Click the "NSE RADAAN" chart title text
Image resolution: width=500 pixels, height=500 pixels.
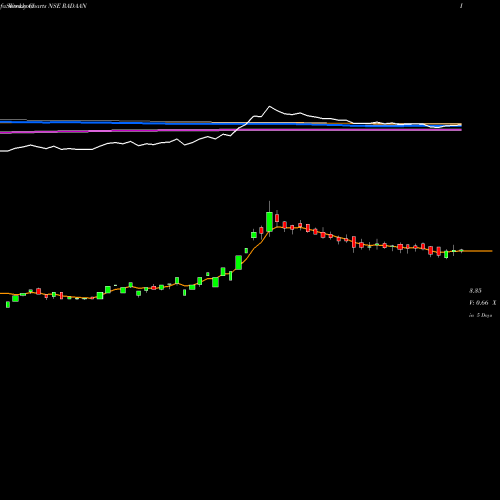[68, 6]
